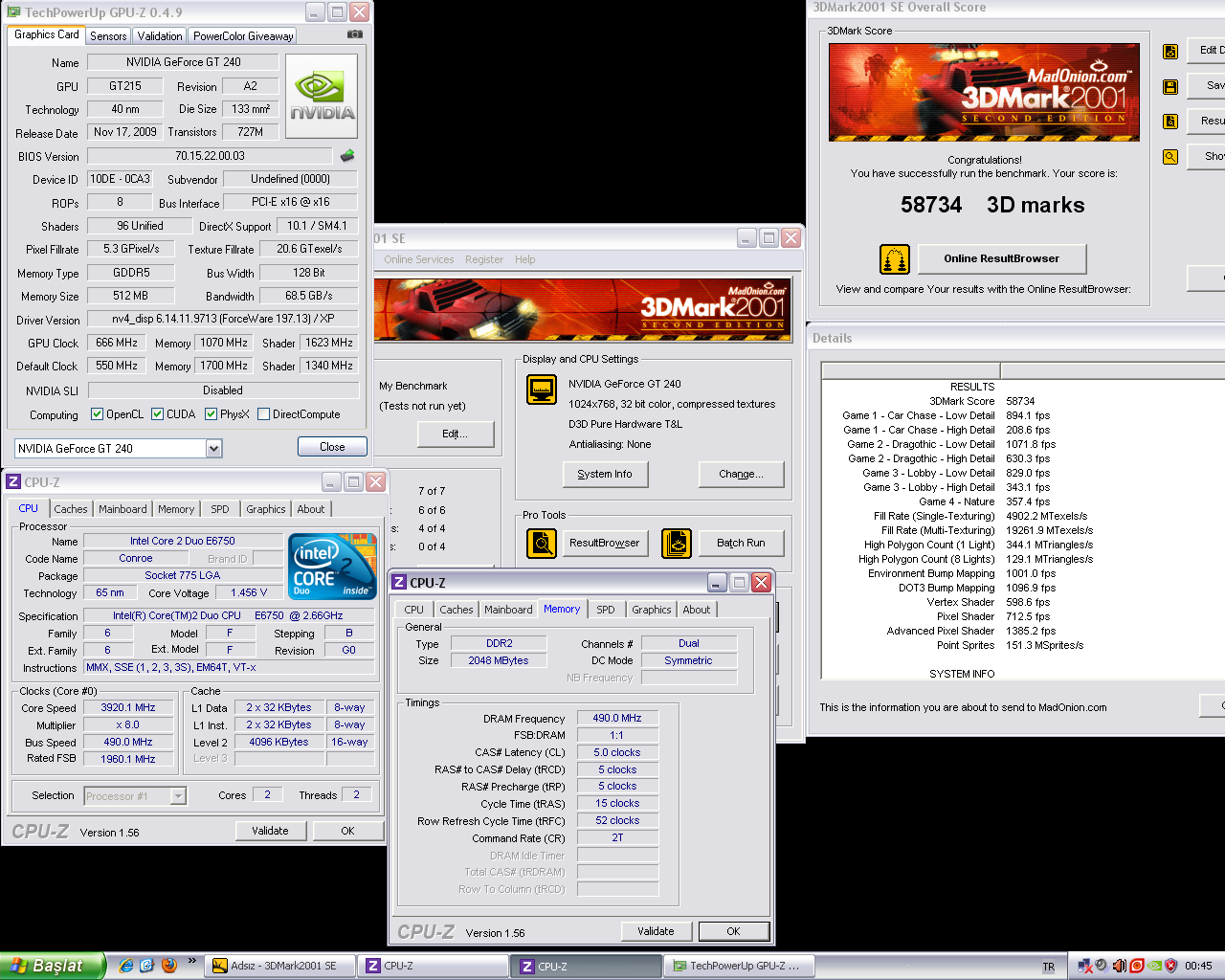Click the Online ResultBrowser button

(x=1002, y=258)
